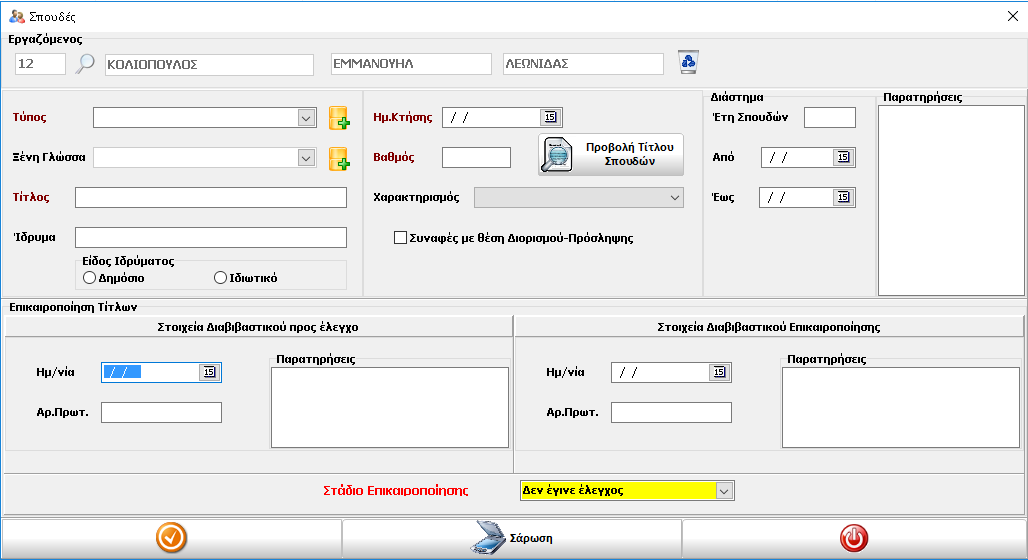The width and height of the screenshot is (1028, 560).
Task: Click the red power exit button
Action: (x=854, y=538)
